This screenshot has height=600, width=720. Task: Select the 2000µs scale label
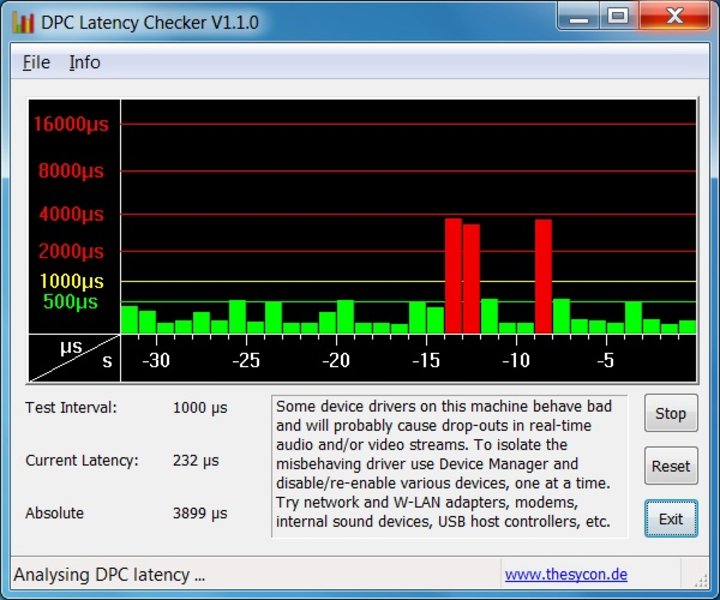71,252
